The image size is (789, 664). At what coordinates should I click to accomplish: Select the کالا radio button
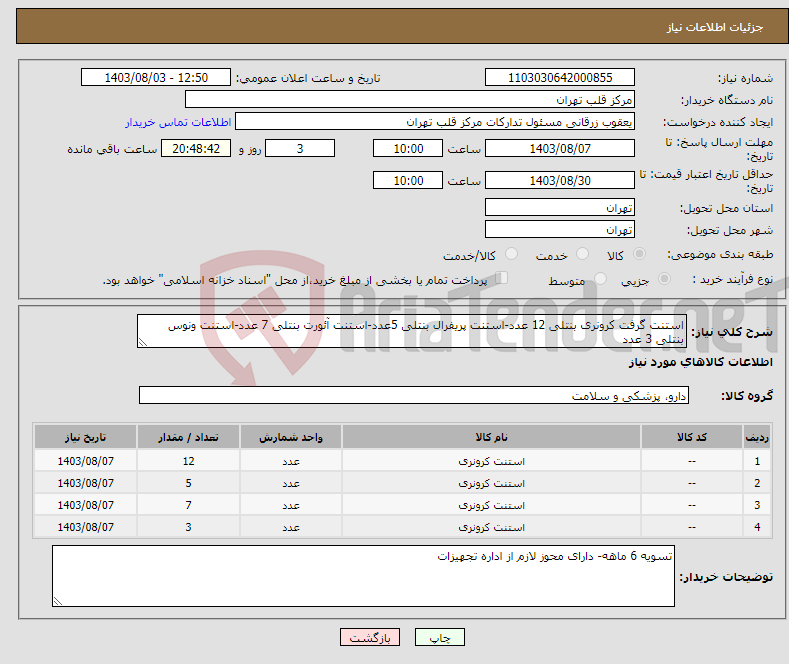[x=639, y=254]
